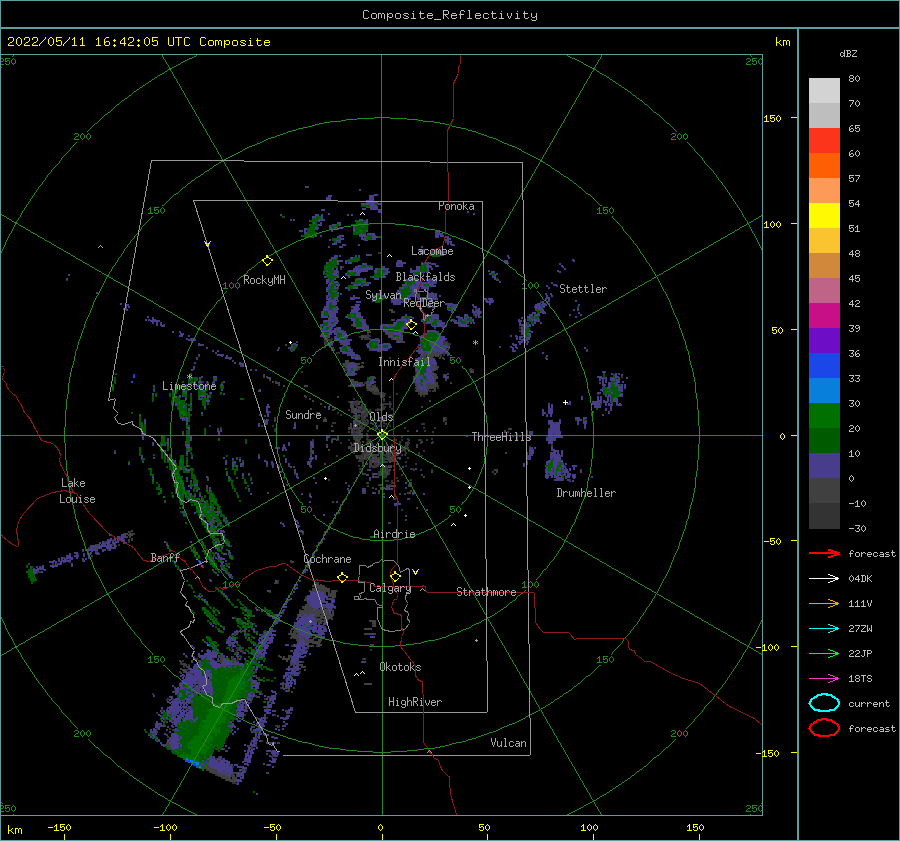The image size is (900, 841).
Task: Click the orange 111V arrow icon
Action: [x=824, y=603]
